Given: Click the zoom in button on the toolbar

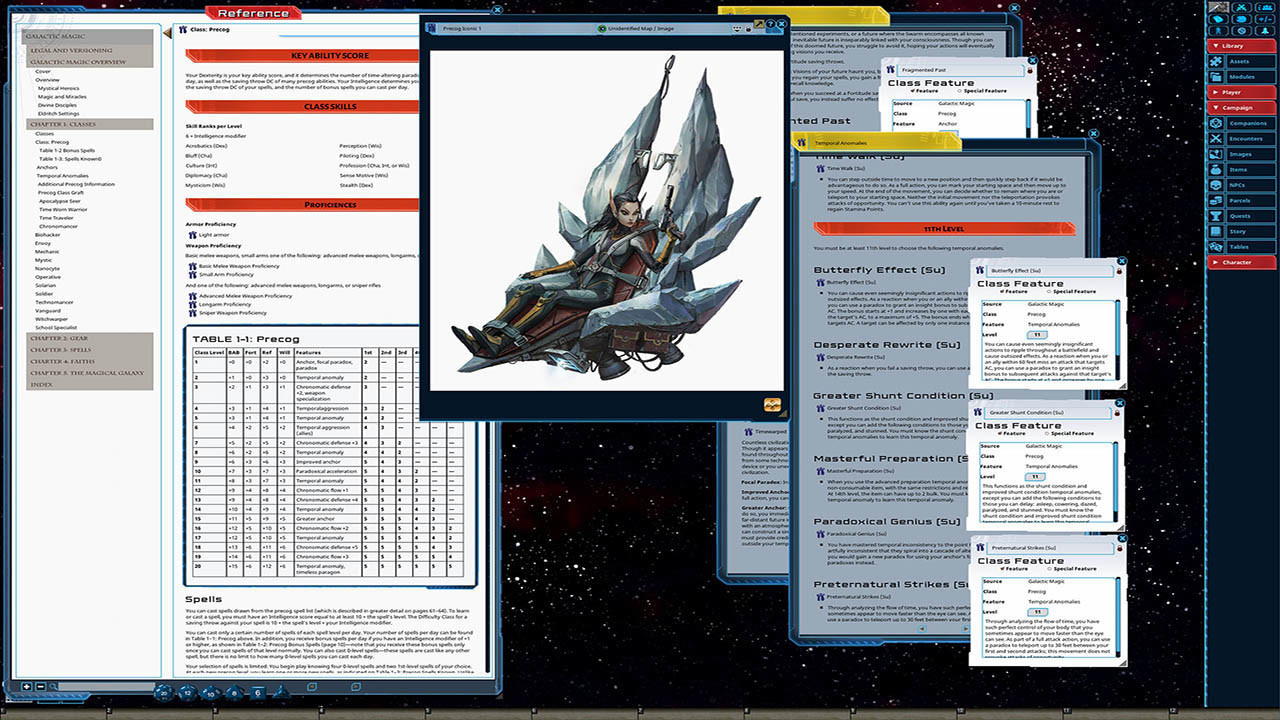Looking at the screenshot, I should (x=27, y=687).
